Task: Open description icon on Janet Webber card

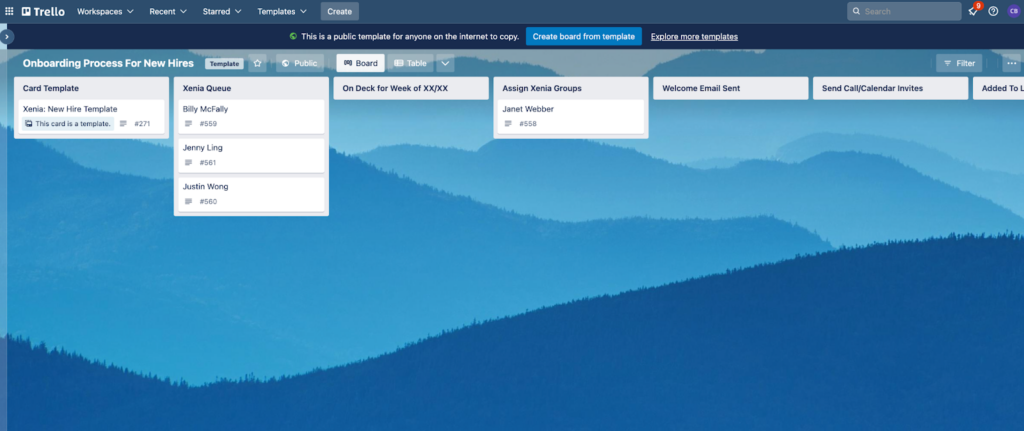Action: [508, 123]
